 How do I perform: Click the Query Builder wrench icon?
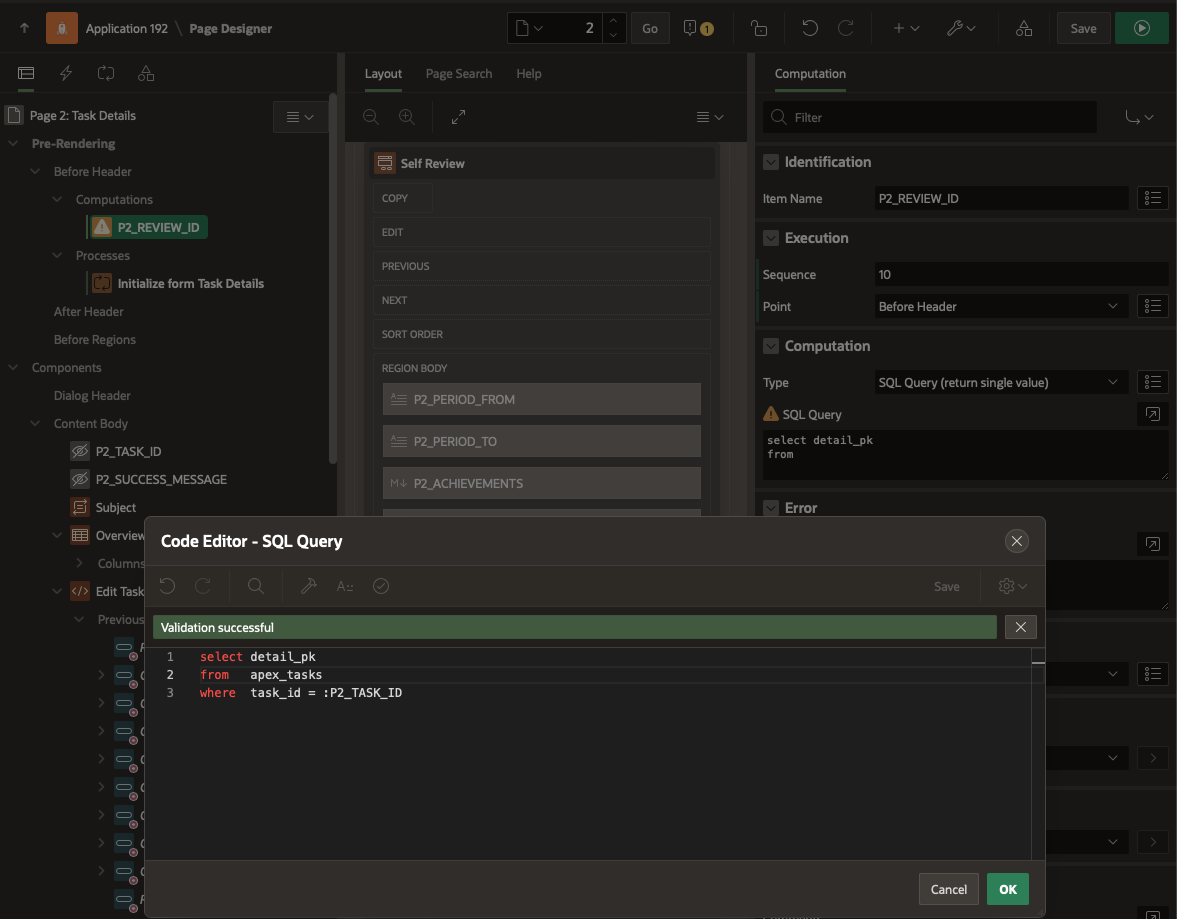point(309,587)
